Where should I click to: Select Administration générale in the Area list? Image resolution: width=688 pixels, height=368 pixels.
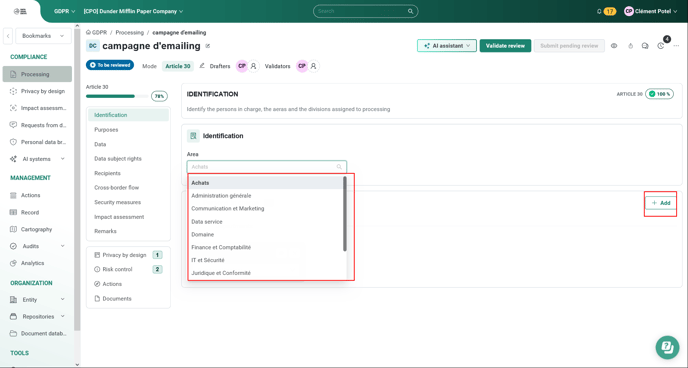coord(266,196)
